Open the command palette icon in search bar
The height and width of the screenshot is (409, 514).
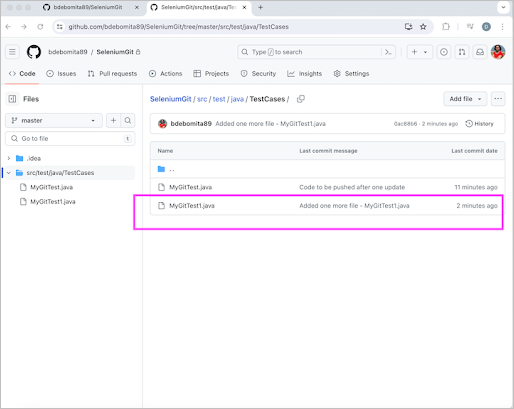tap(388, 52)
